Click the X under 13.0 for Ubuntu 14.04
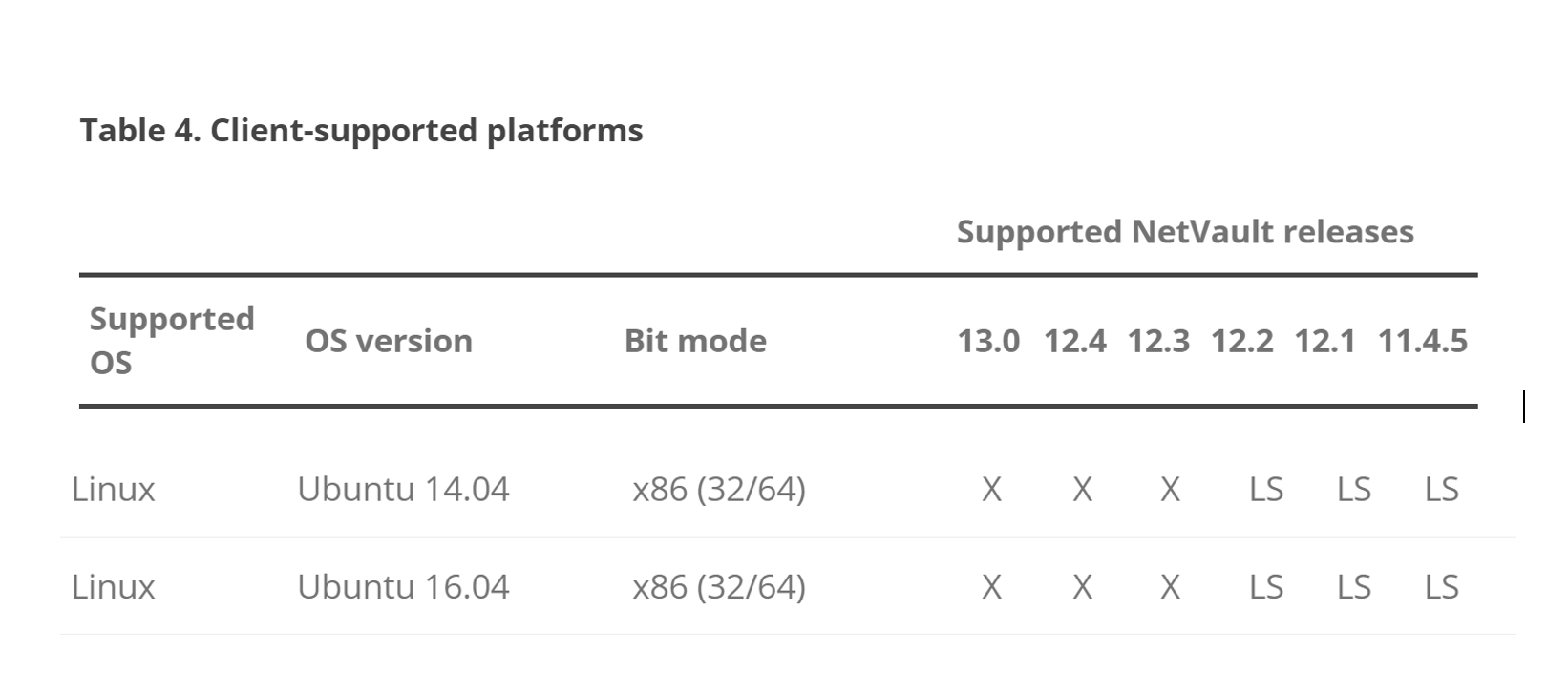The image size is (1568, 674). (x=992, y=490)
